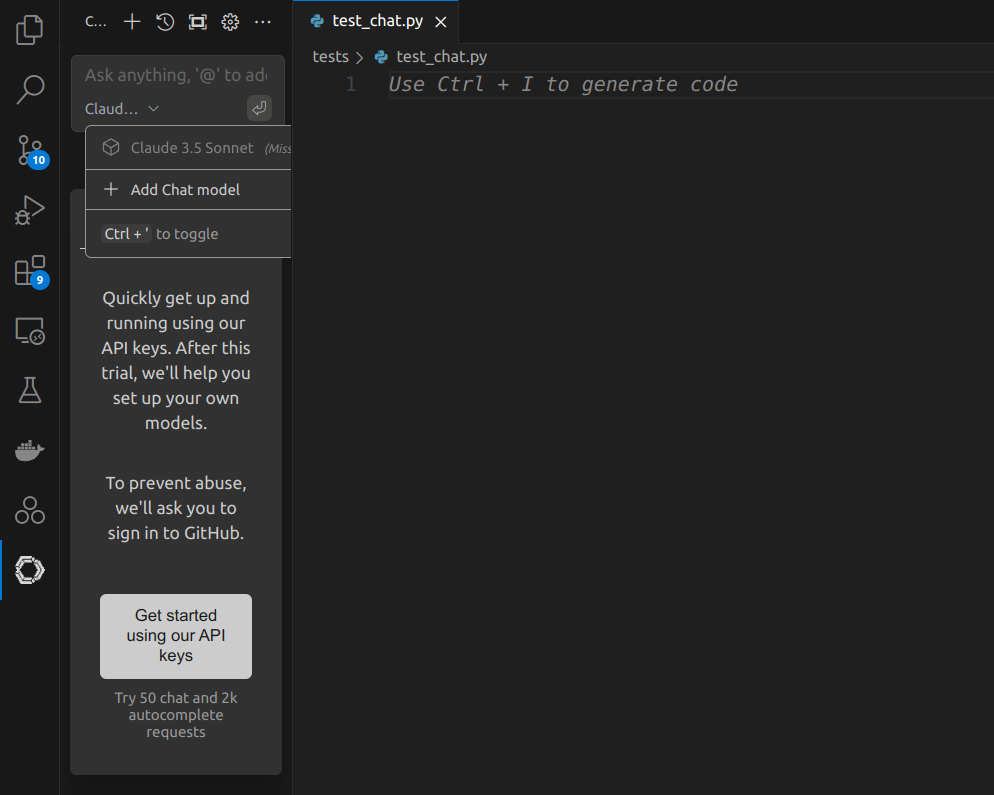Image resolution: width=994 pixels, height=795 pixels.
Task: View chat history with clock icon
Action: pos(165,22)
